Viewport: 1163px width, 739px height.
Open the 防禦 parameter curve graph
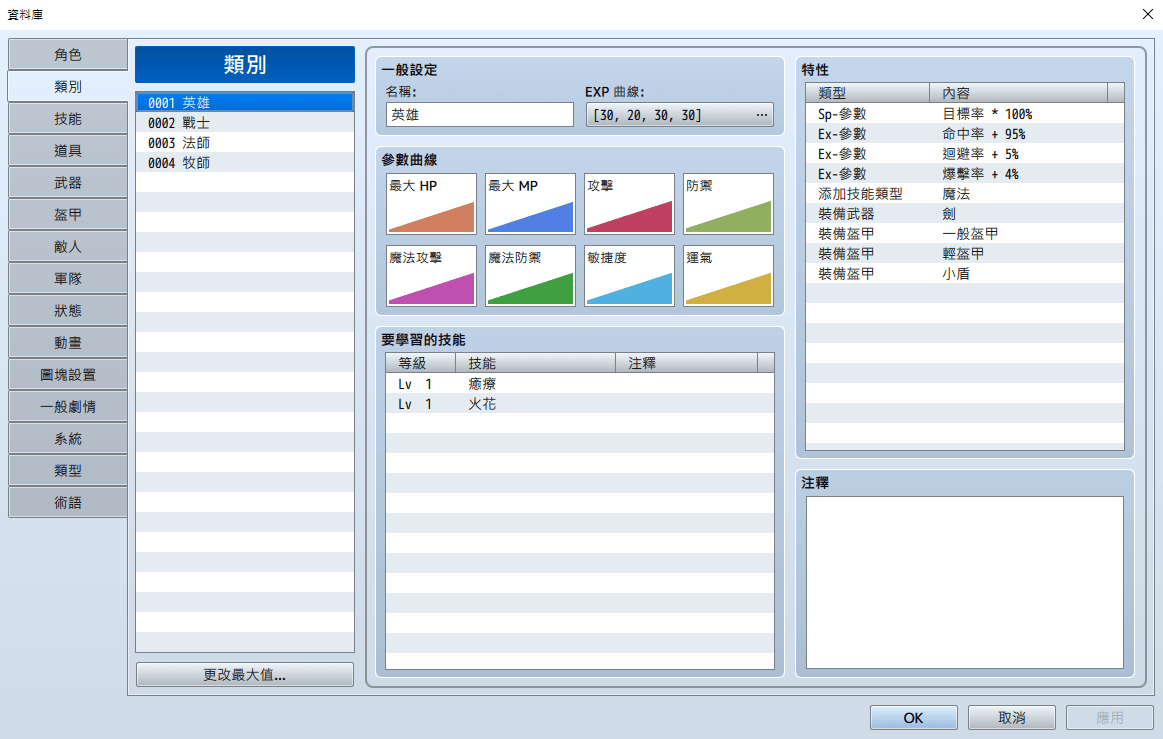click(728, 204)
